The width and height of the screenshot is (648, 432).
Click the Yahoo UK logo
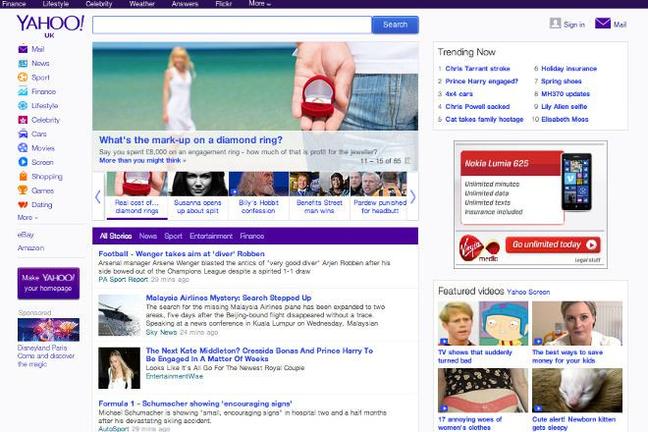coord(50,26)
